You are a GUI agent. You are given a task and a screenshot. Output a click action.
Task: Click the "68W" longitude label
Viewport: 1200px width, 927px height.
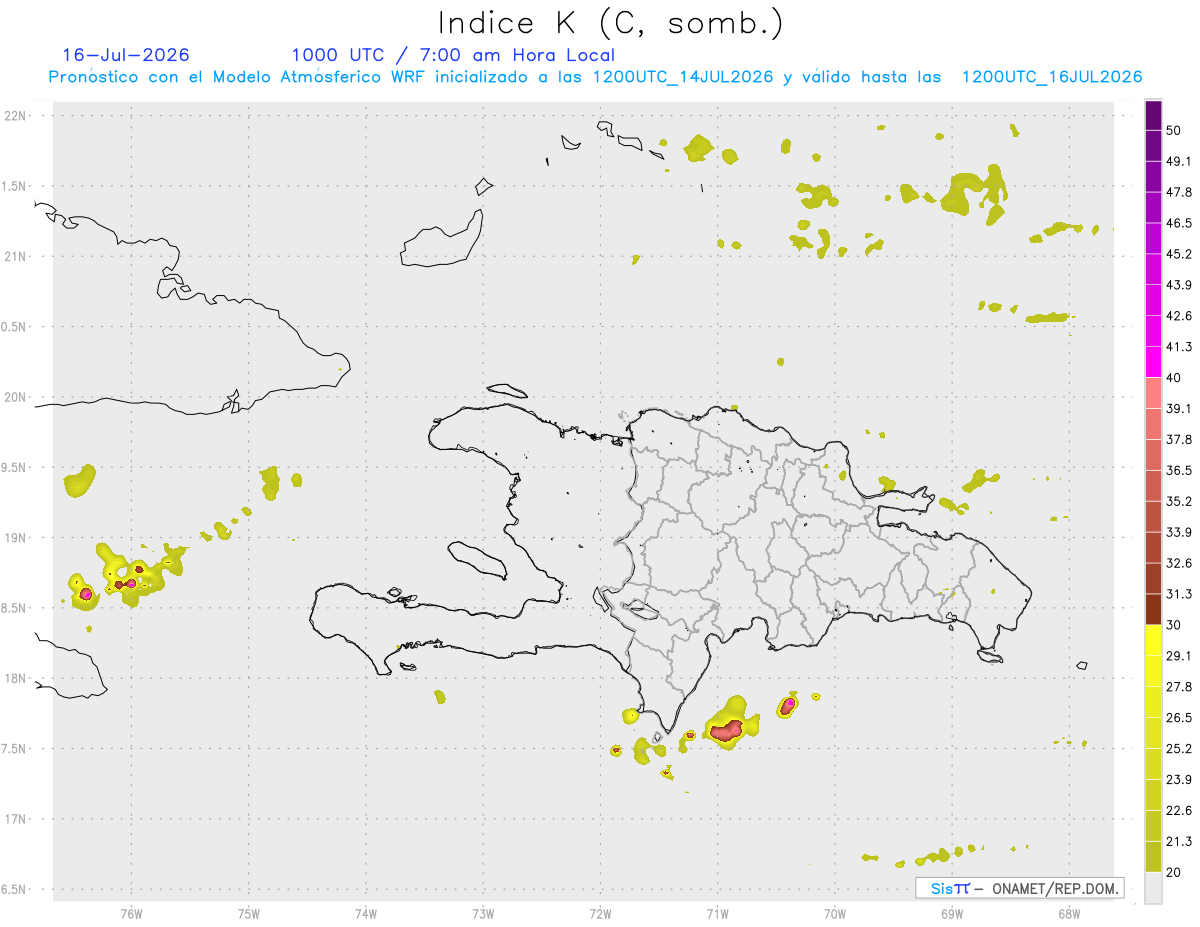1068,914
